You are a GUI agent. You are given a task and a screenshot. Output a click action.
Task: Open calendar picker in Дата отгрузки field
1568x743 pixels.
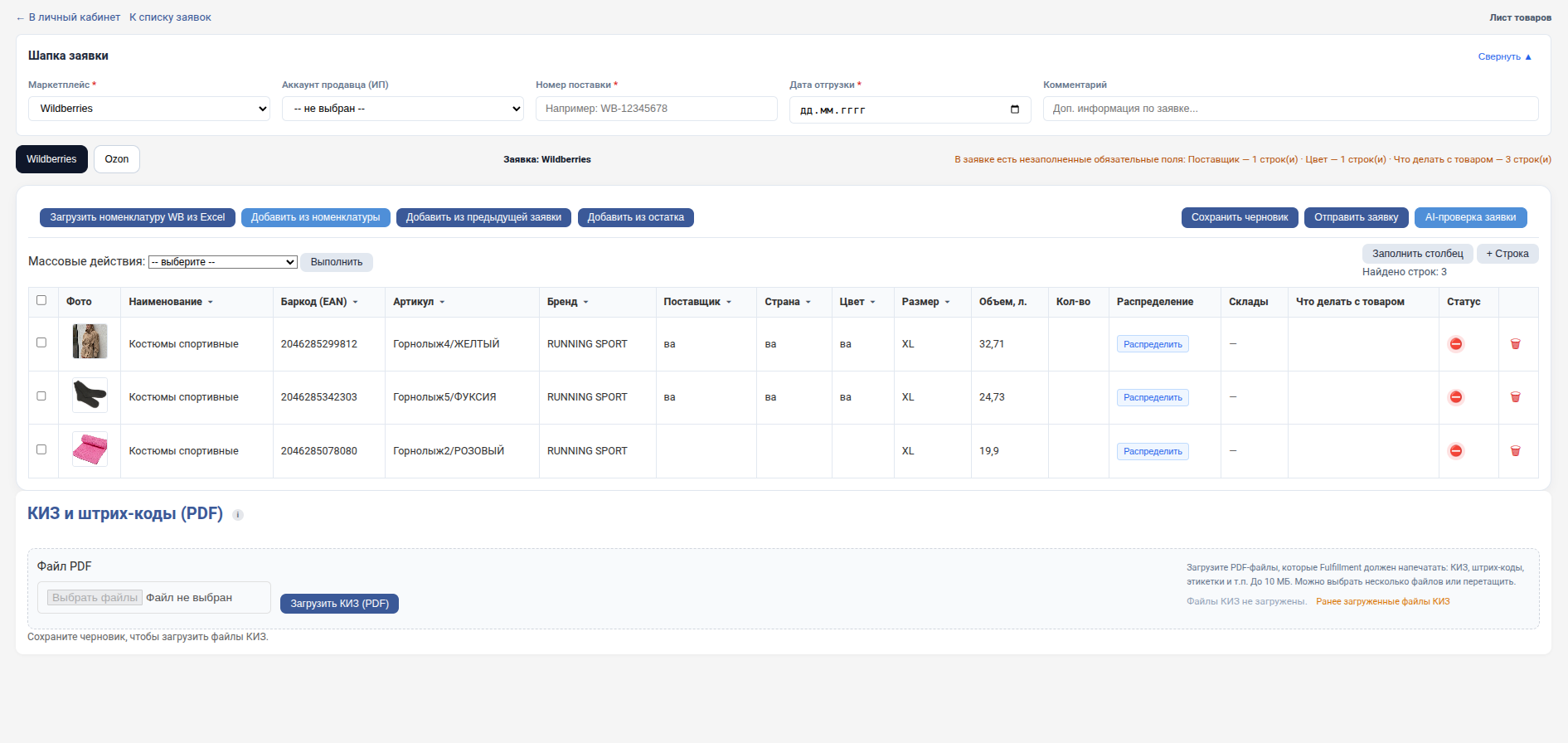coord(1015,109)
